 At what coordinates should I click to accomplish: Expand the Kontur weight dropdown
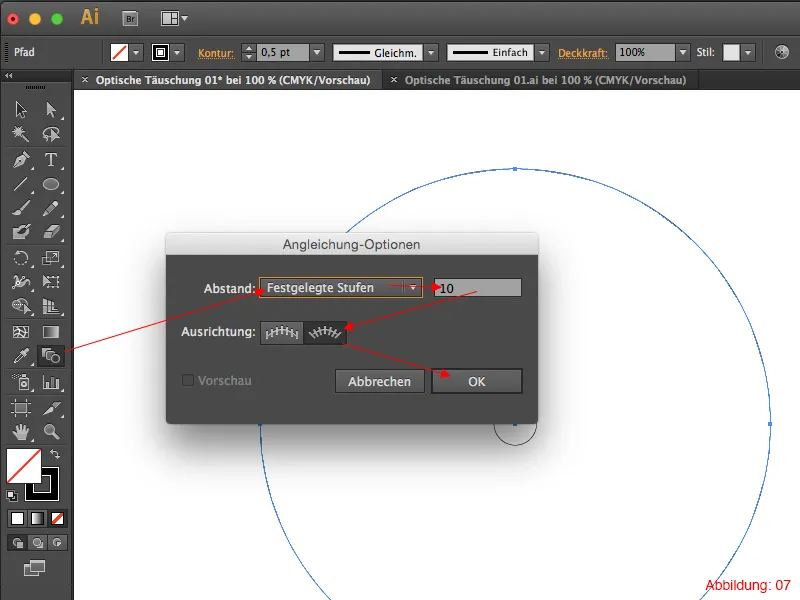(317, 53)
